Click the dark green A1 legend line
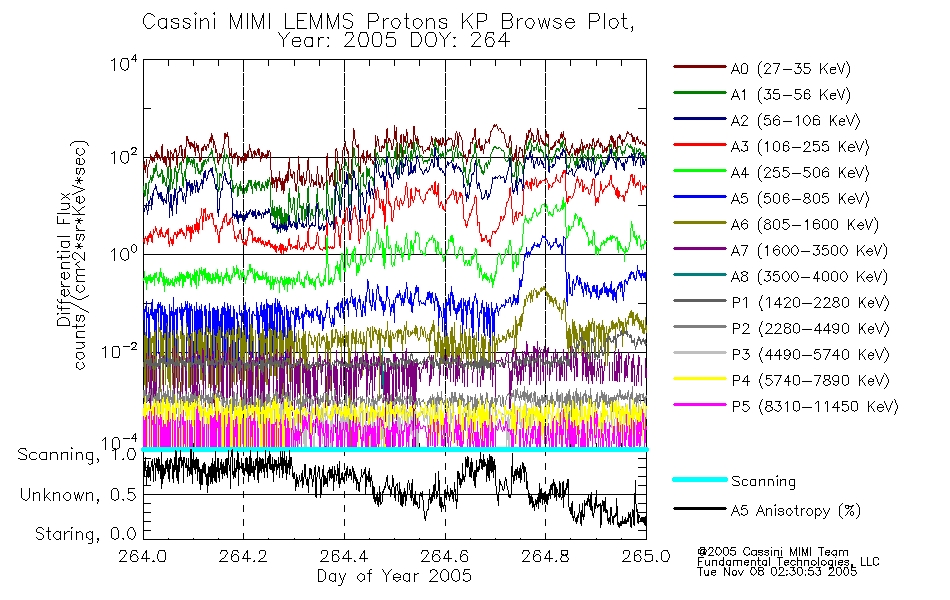The width and height of the screenshot is (950, 600). tap(700, 93)
